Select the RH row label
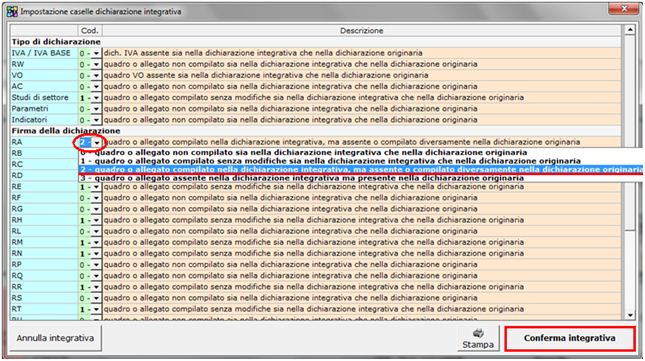Screen dimensions: 645x361 coord(44,220)
